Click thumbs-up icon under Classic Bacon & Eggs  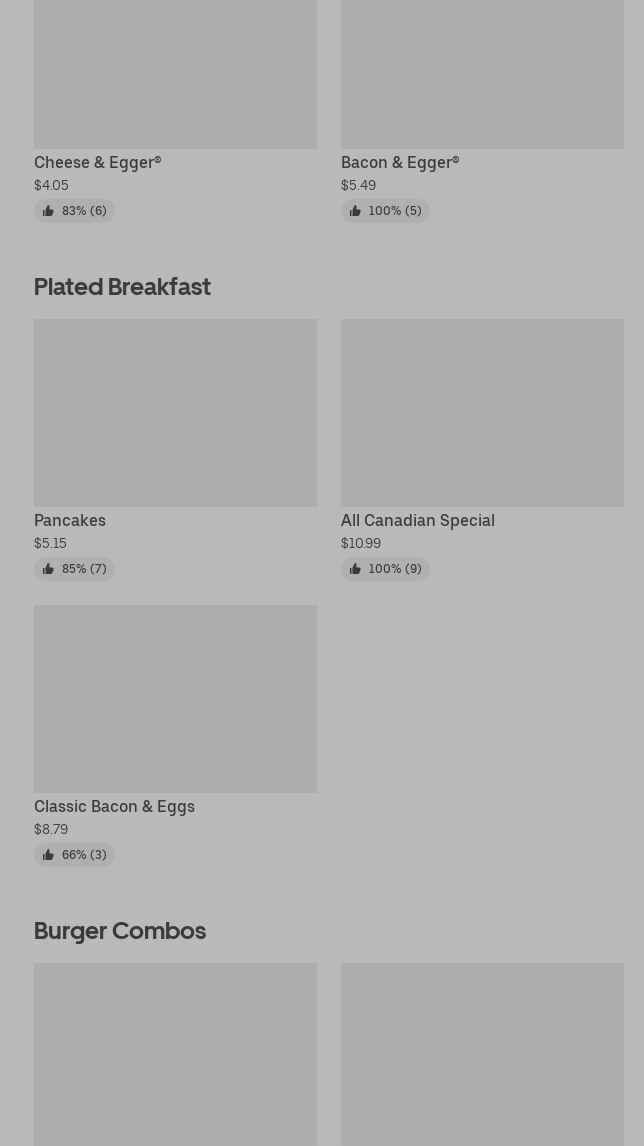coord(48,855)
